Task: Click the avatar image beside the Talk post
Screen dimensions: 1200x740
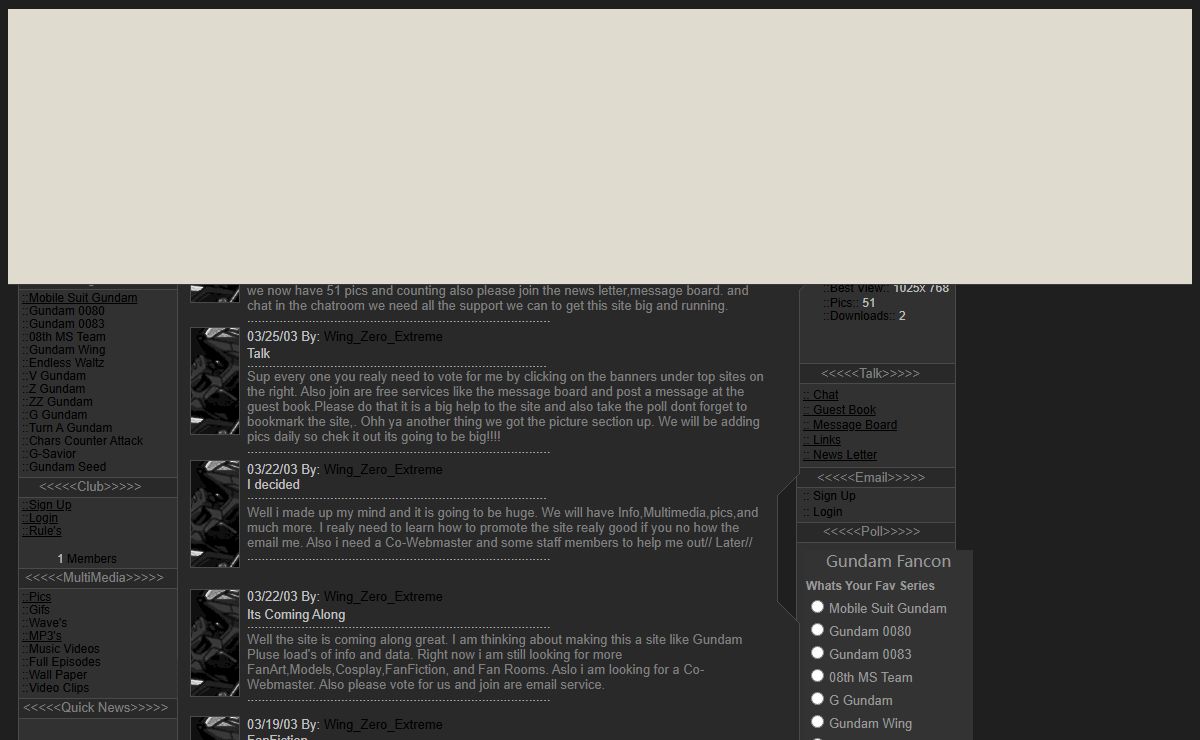Action: [x=215, y=381]
